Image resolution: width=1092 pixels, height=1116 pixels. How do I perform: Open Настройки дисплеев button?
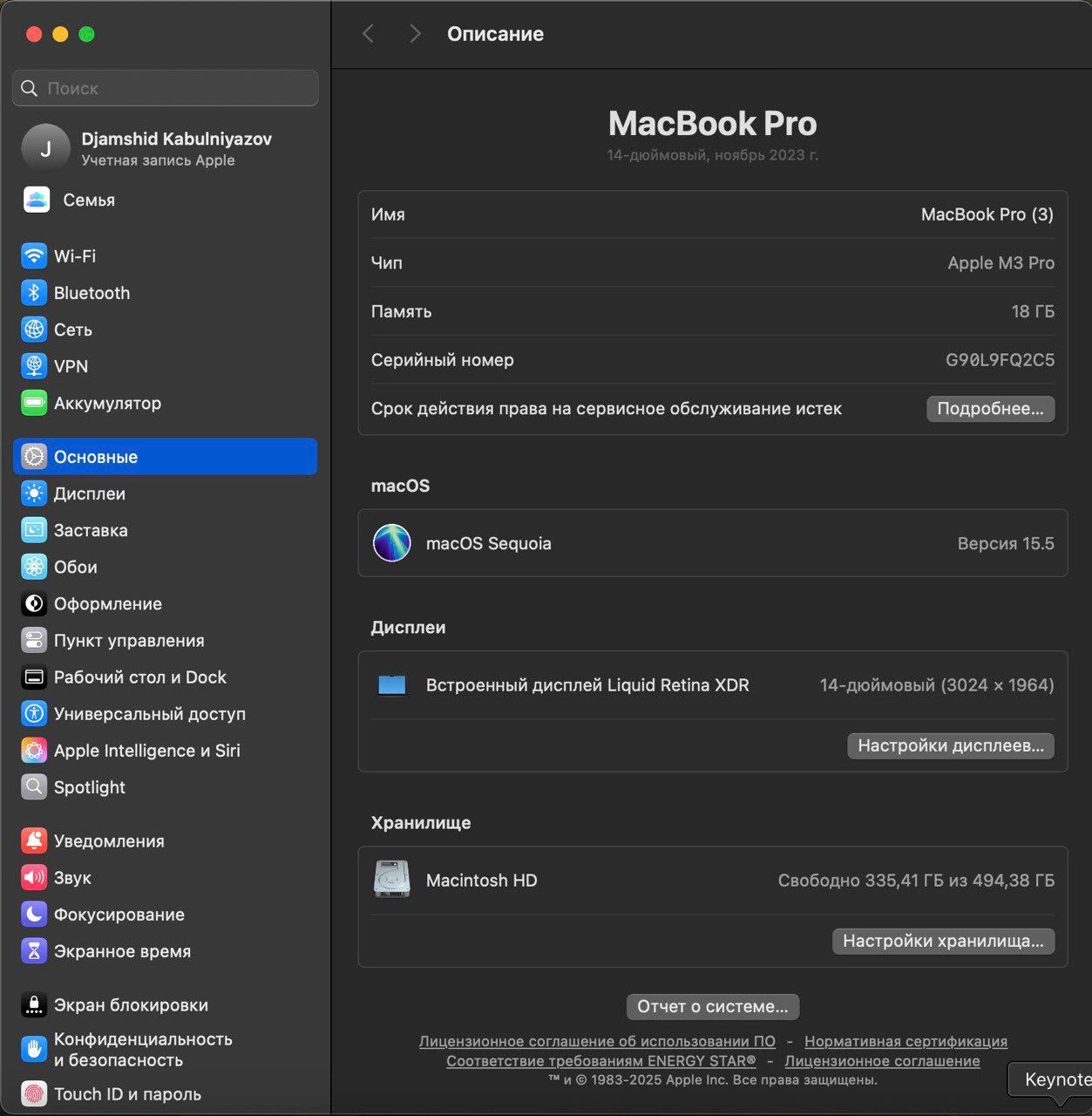click(x=951, y=745)
